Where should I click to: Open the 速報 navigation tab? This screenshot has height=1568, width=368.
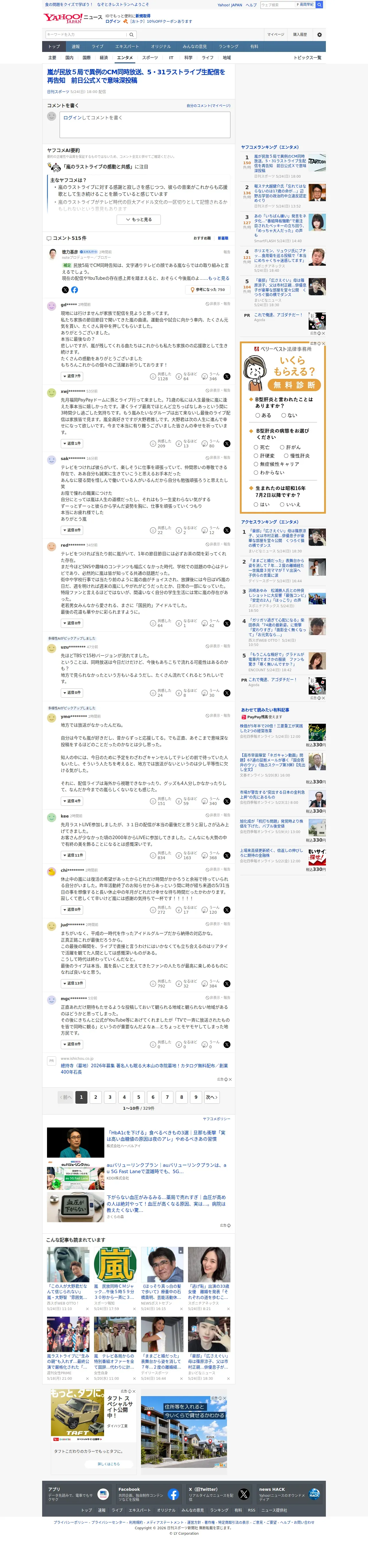pos(75,46)
